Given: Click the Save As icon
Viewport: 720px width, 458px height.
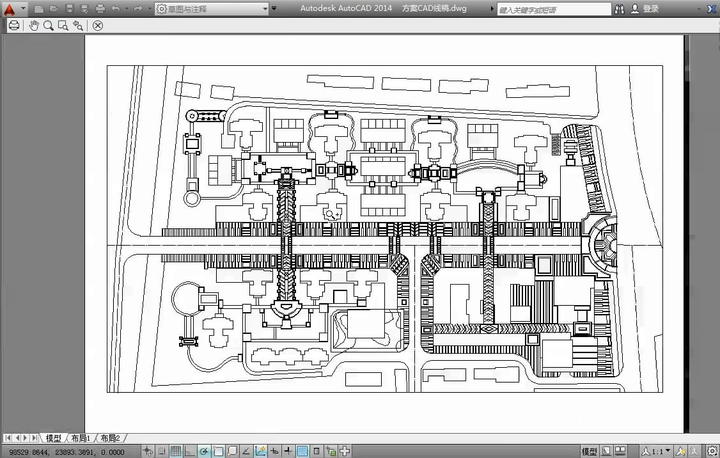Looking at the screenshot, I should pos(84,9).
